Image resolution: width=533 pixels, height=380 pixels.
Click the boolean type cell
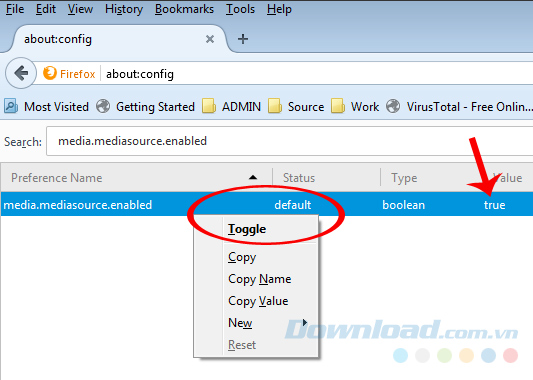point(403,205)
